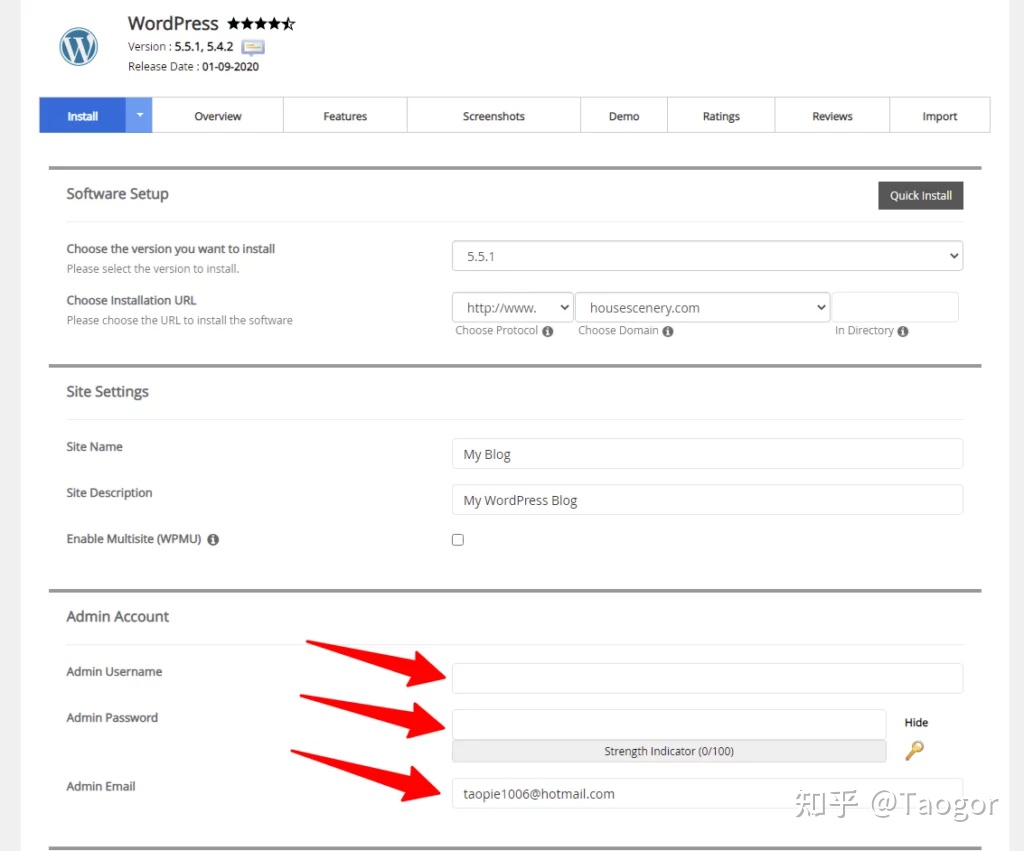Click the Admin Email field
Screen dimensions: 1024x851
(707, 793)
